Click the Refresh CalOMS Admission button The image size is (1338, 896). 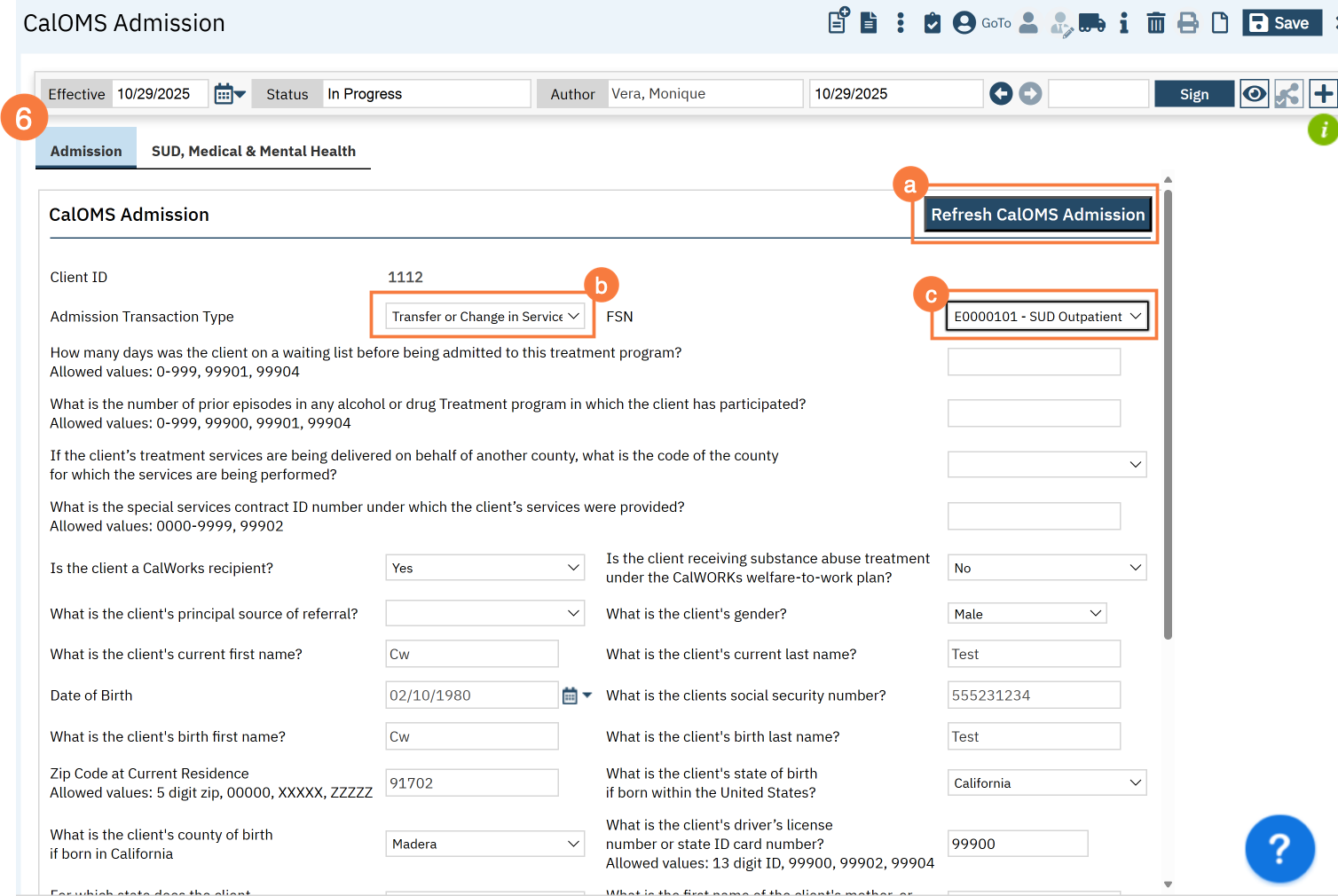pos(1037,215)
